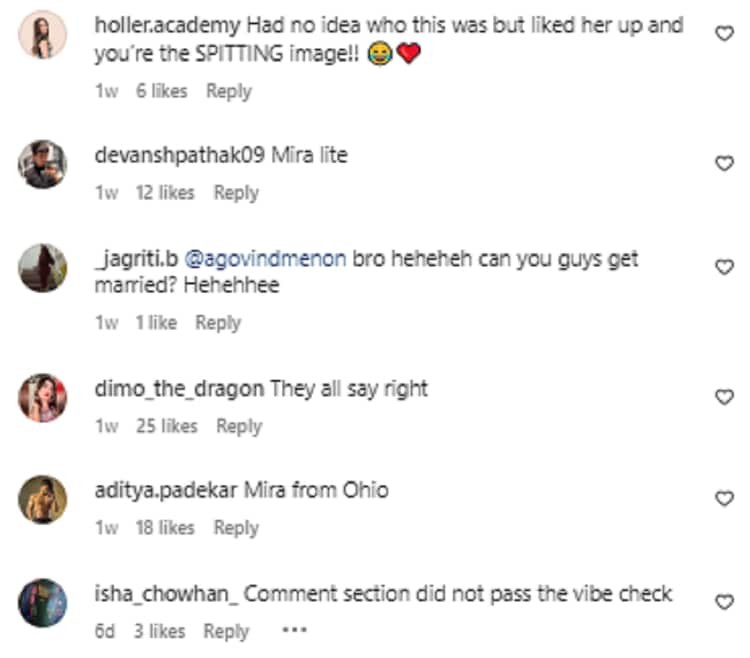Reply to devanshpathak09's comment

pyautogui.click(x=236, y=193)
